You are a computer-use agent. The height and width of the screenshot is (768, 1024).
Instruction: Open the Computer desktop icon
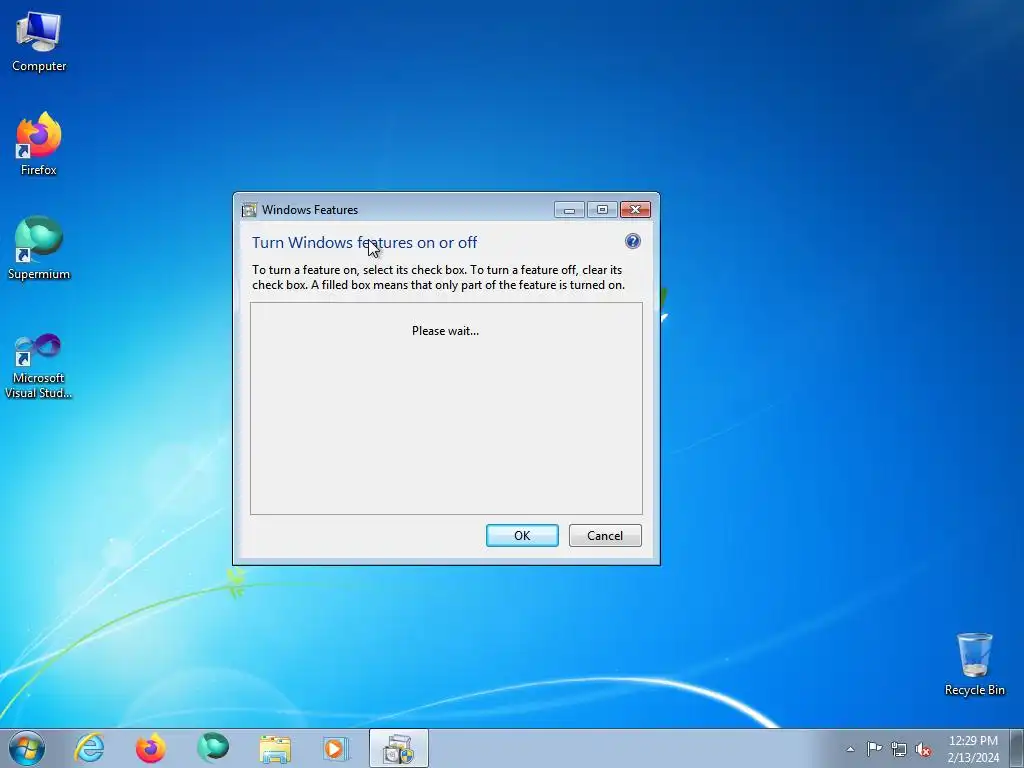pyautogui.click(x=39, y=42)
